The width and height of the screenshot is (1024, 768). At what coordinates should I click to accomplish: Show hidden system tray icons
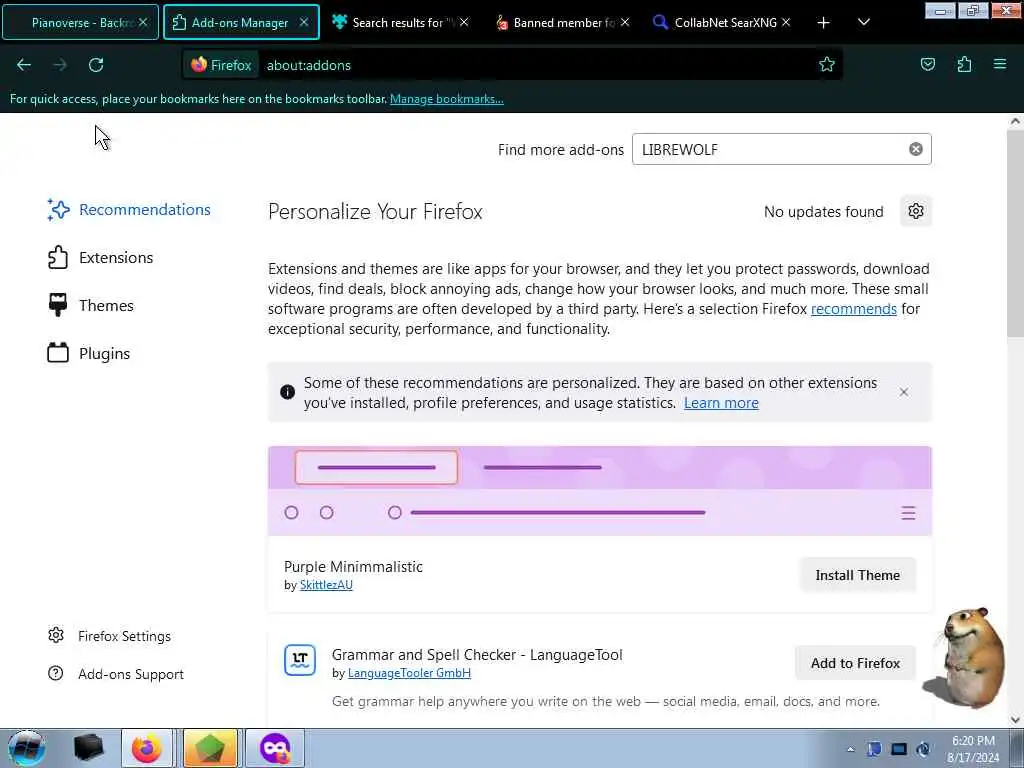point(850,749)
